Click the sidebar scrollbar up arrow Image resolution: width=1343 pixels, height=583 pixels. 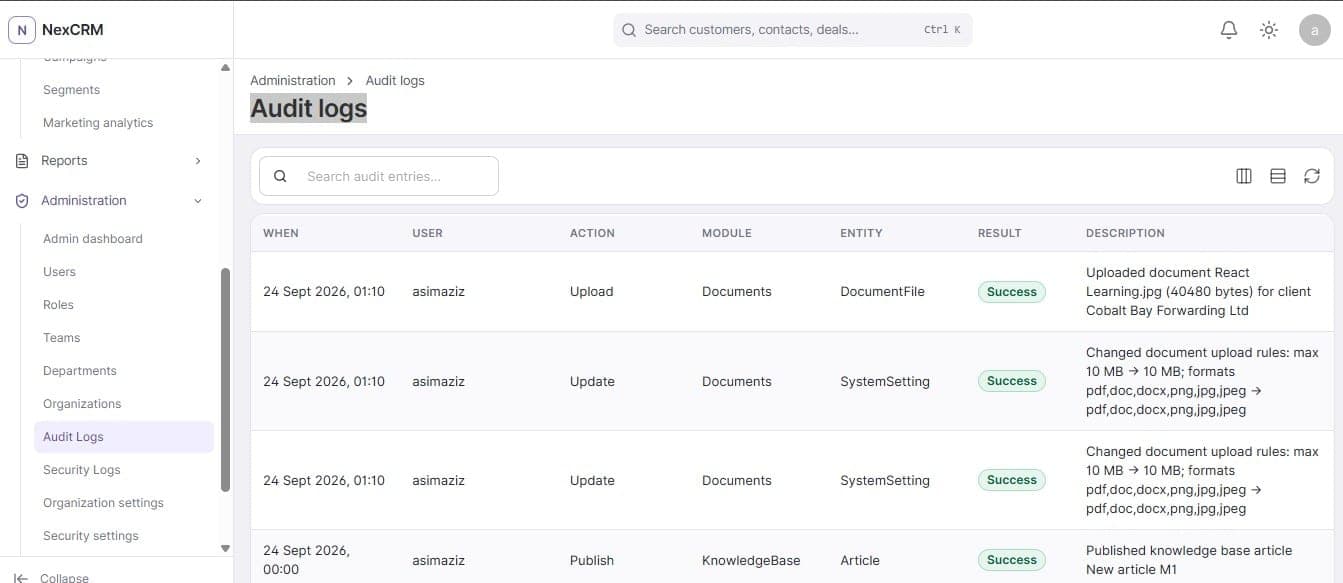225,68
